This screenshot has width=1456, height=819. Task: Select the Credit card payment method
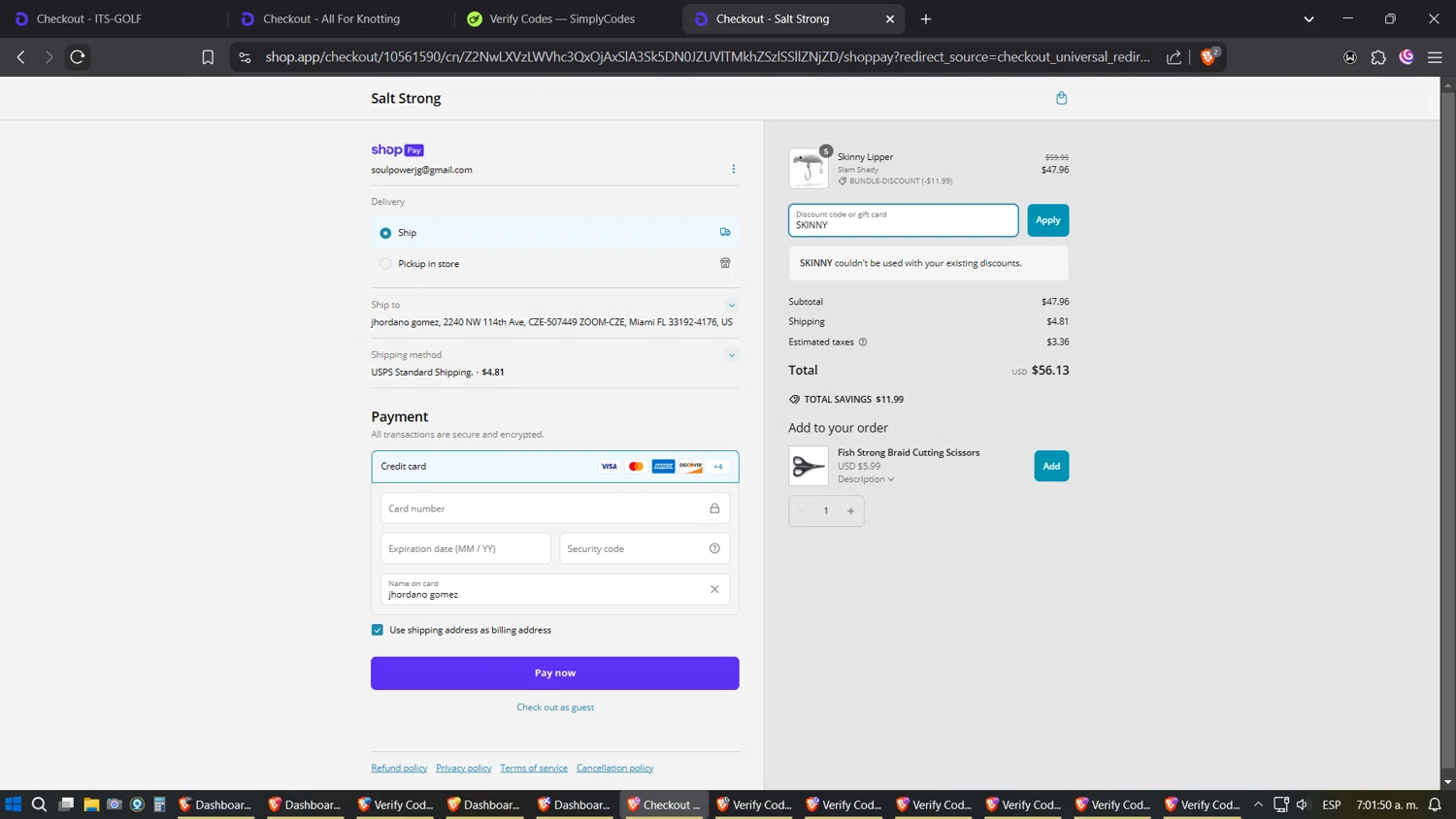[555, 467]
